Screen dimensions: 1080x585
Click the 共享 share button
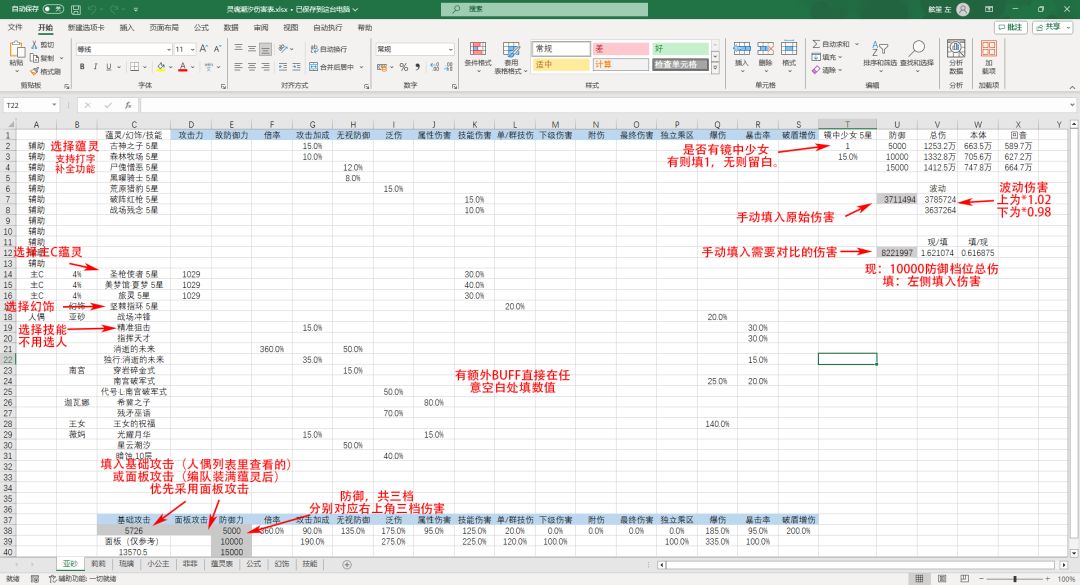pyautogui.click(x=1049, y=27)
